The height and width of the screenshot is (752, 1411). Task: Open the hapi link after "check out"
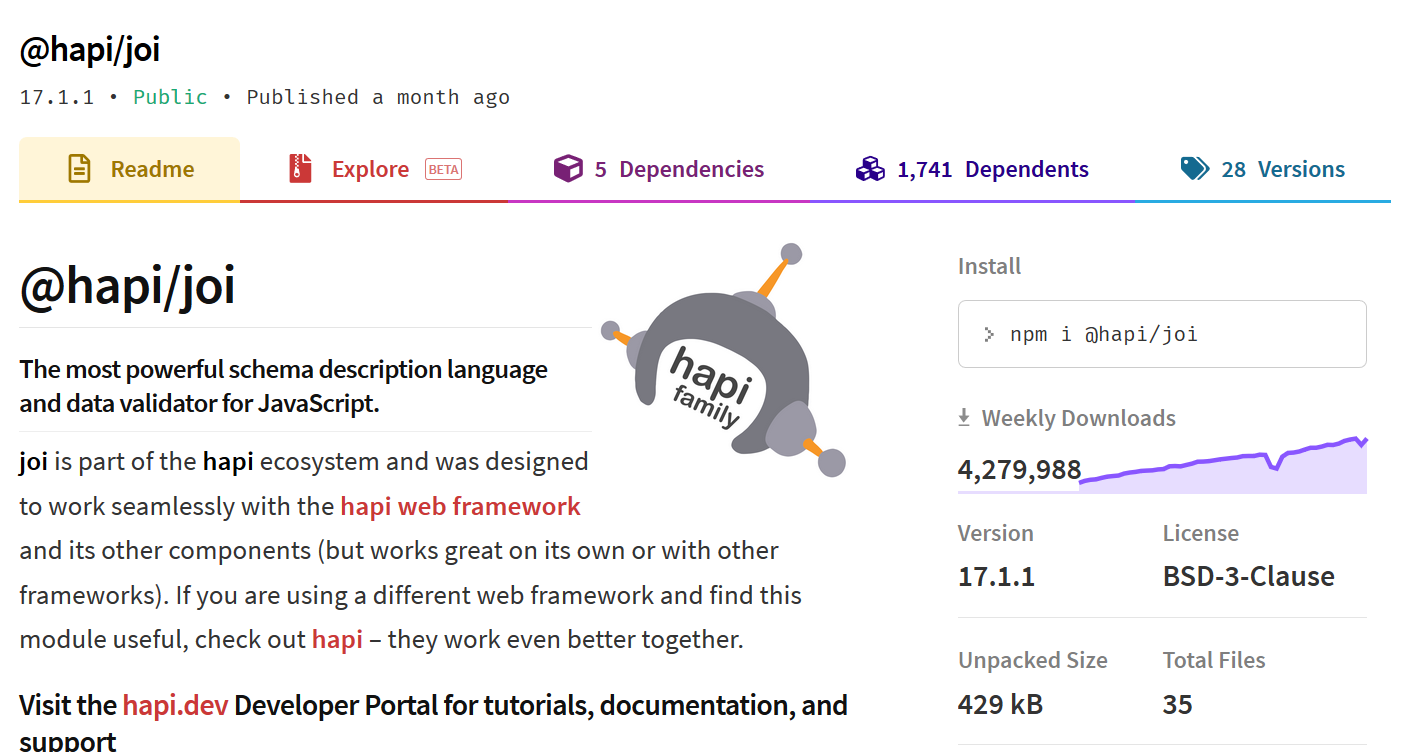pyautogui.click(x=337, y=639)
